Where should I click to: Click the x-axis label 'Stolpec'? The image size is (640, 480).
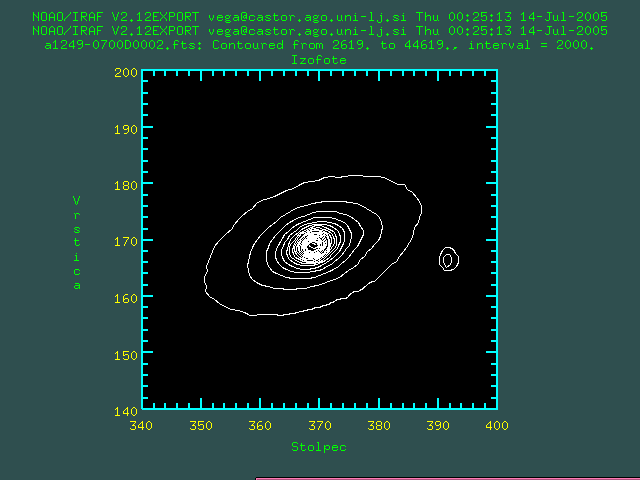tap(319, 447)
